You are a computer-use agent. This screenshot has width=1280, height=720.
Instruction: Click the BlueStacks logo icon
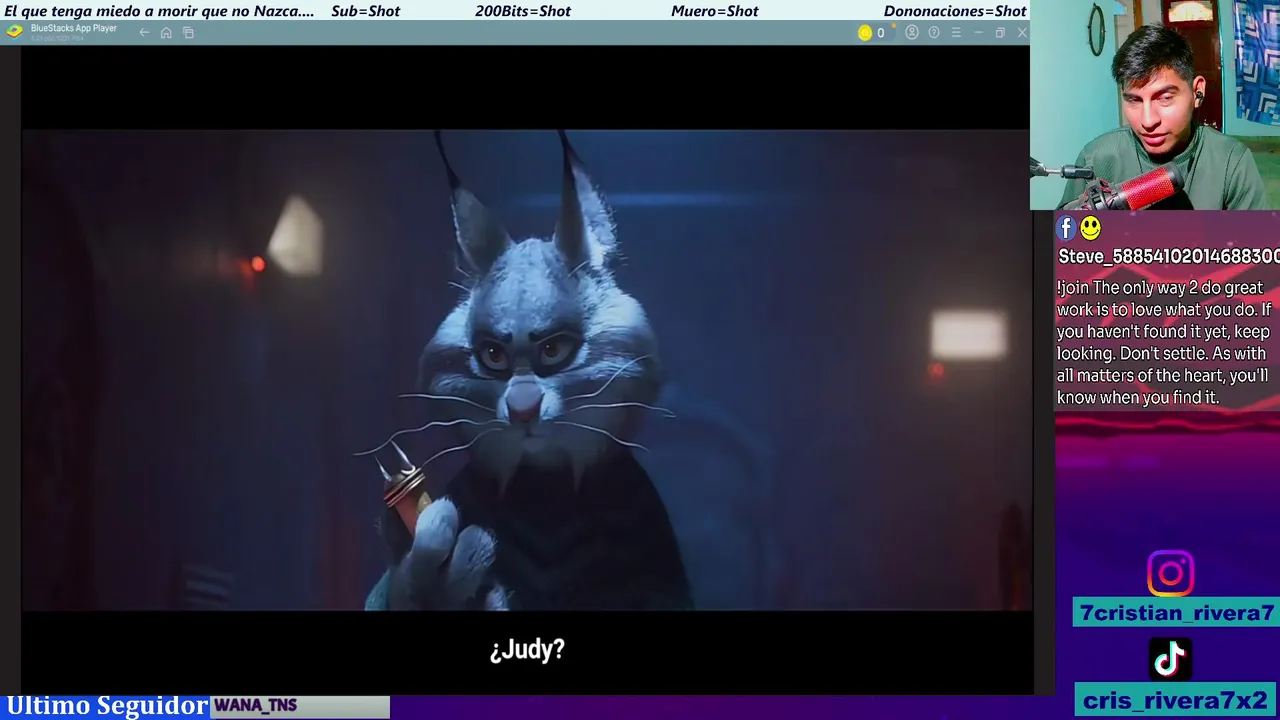coord(14,31)
